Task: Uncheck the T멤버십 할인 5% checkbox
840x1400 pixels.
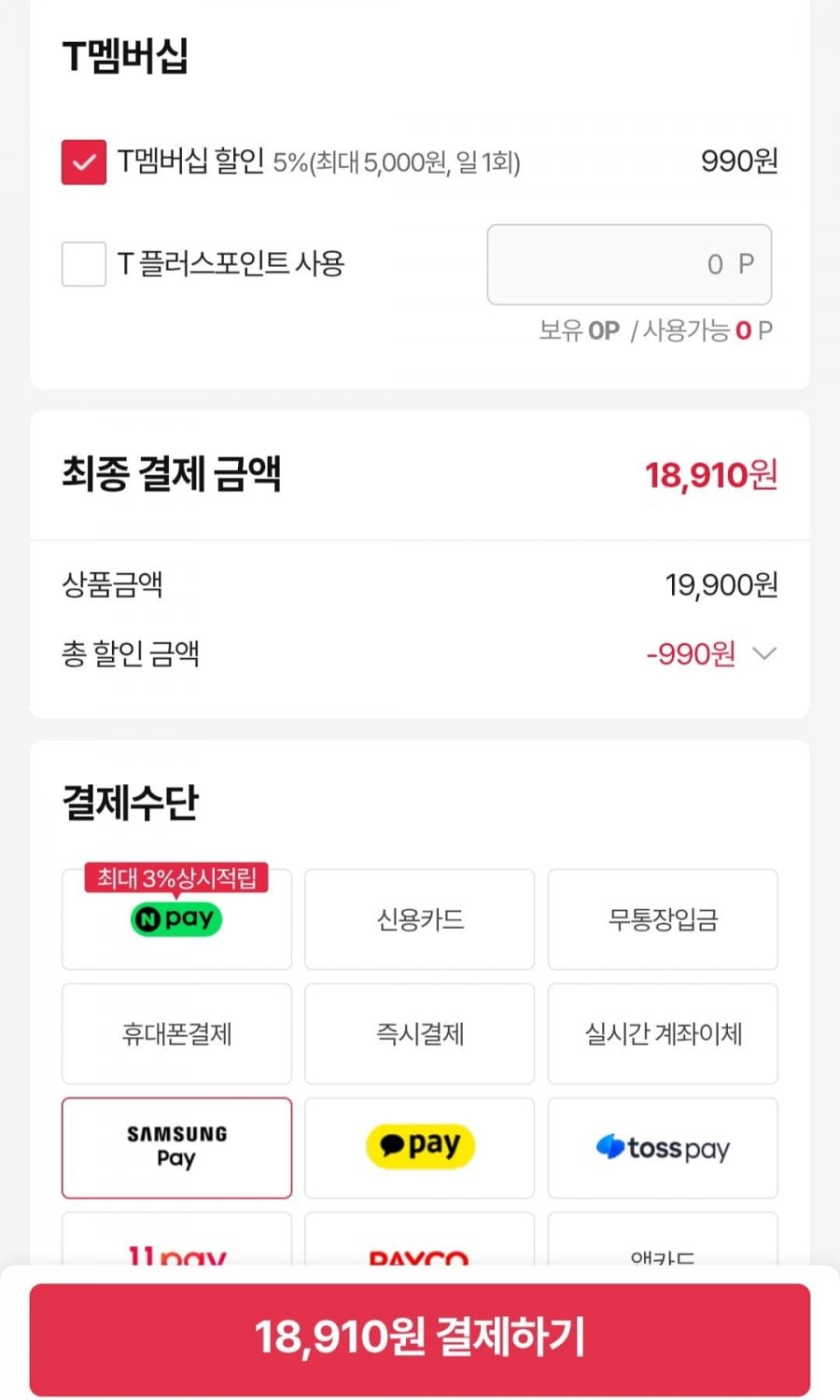Action: pos(84,162)
